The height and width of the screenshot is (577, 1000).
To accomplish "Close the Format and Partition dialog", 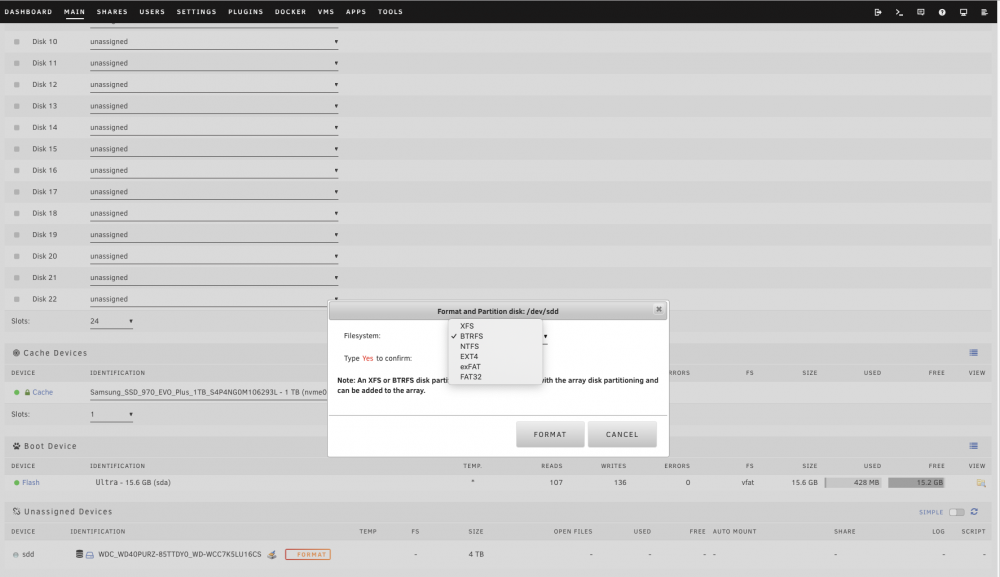I will click(x=659, y=309).
